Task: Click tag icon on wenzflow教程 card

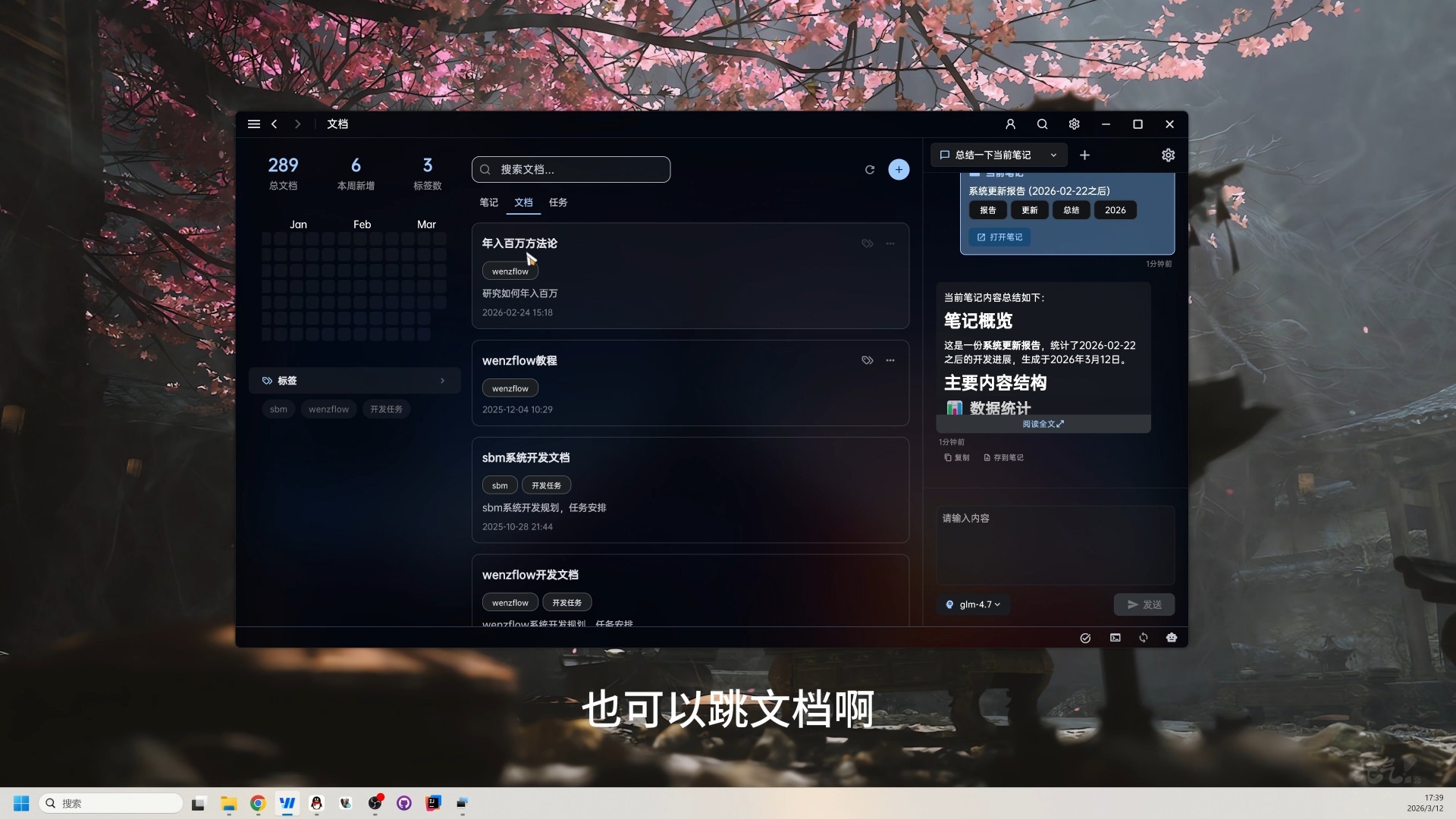Action: tap(867, 361)
